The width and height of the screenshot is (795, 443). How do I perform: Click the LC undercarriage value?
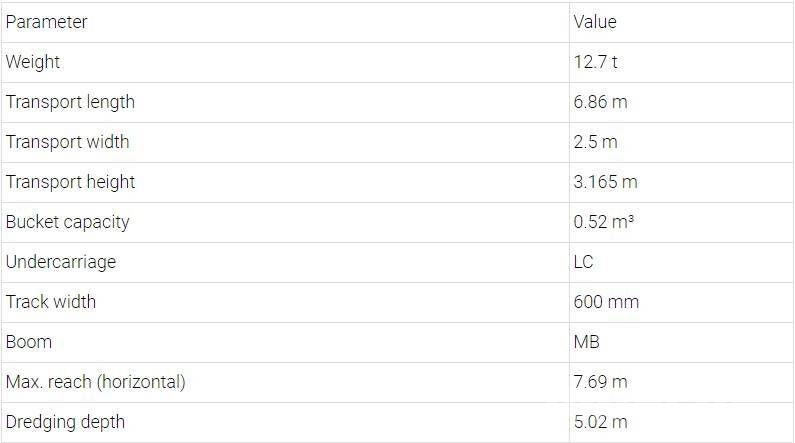pos(583,262)
